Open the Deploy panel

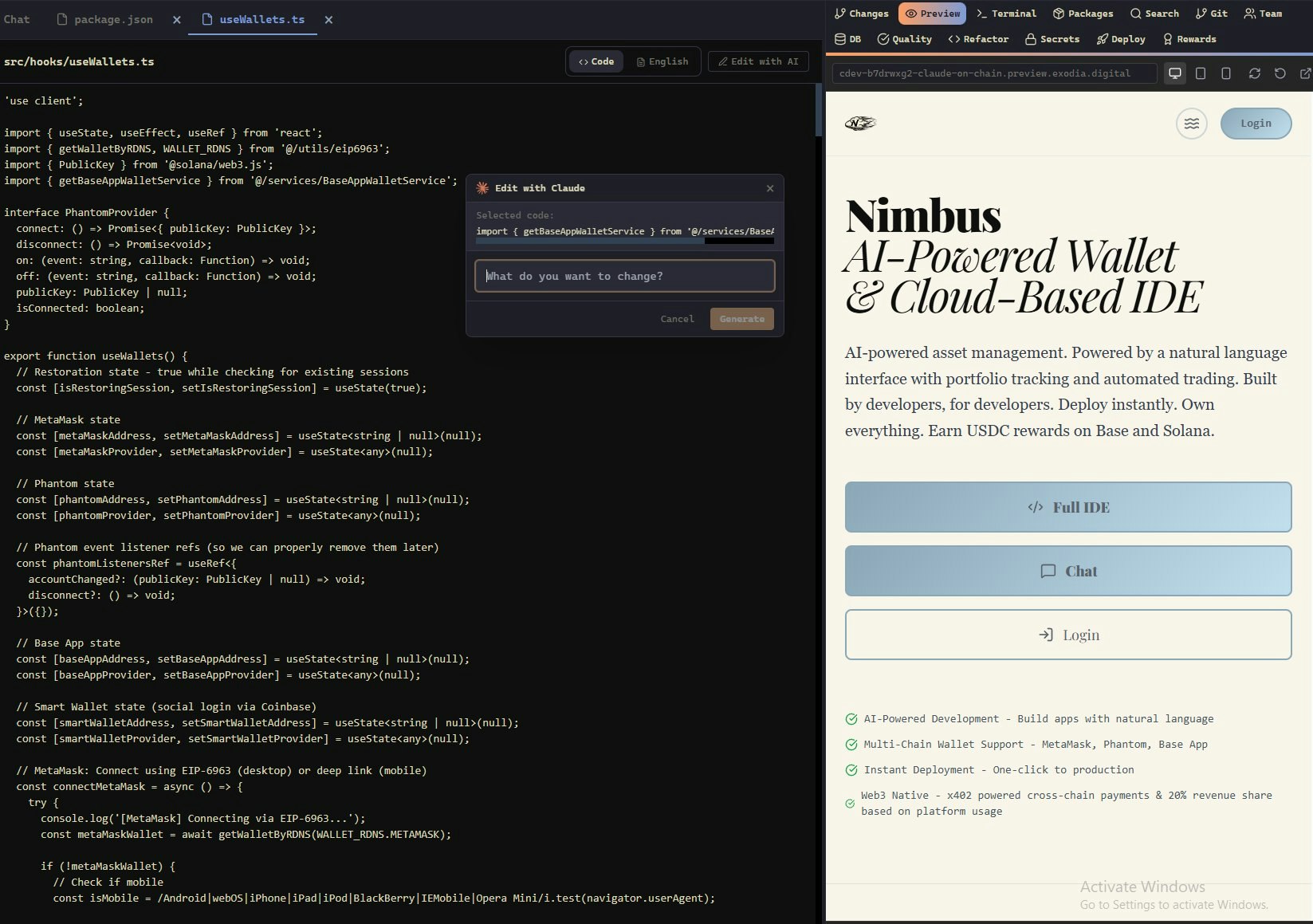pyautogui.click(x=1120, y=38)
